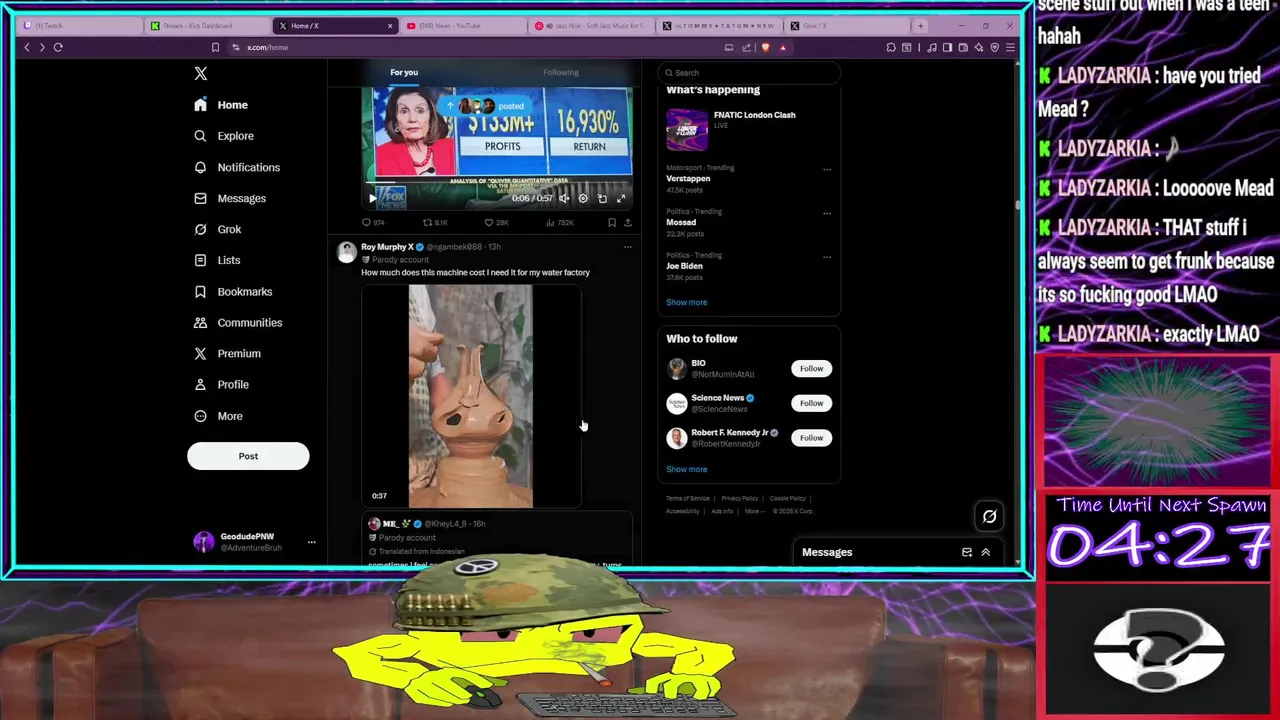The image size is (1280, 720).
Task: Open Notifications bell icon
Action: point(200,167)
